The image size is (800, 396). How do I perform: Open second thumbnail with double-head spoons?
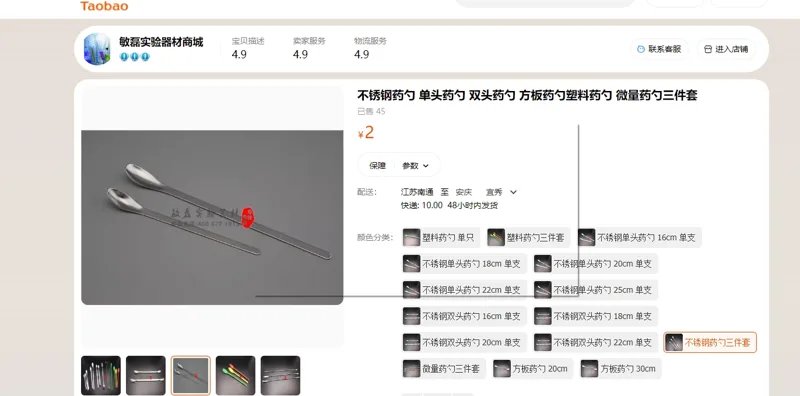click(146, 376)
